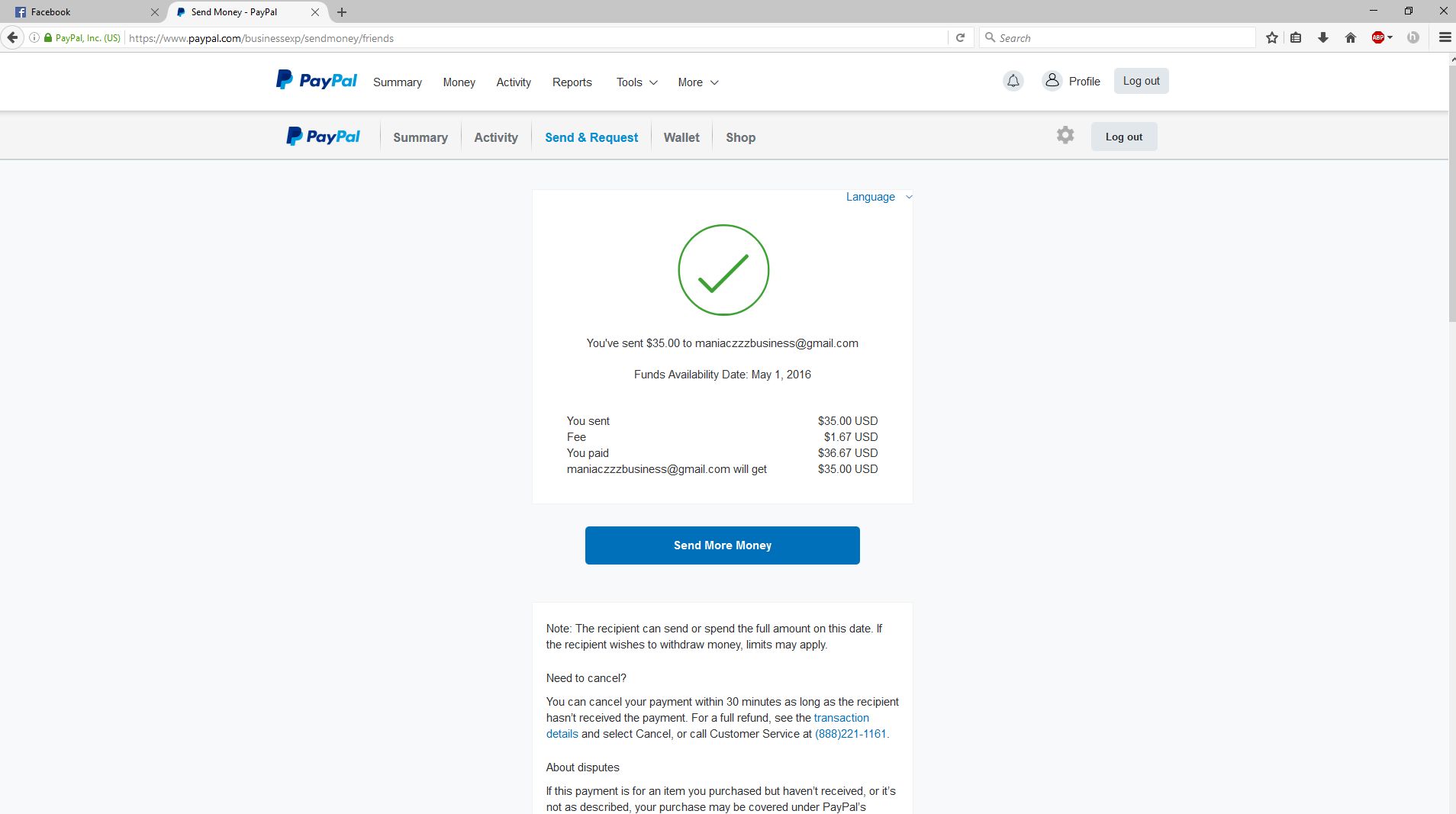Click the browser home icon
Viewport: 1456px width, 814px height.
point(1351,37)
